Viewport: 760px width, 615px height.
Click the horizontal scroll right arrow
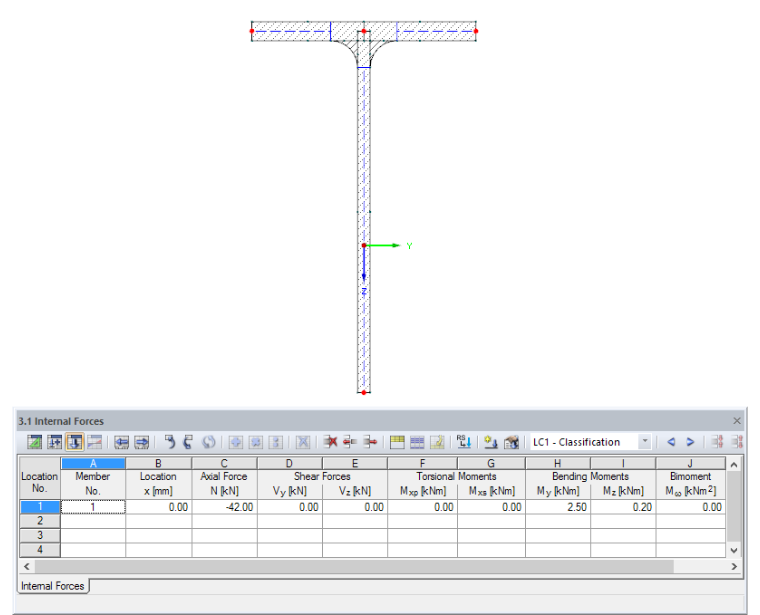click(x=734, y=566)
